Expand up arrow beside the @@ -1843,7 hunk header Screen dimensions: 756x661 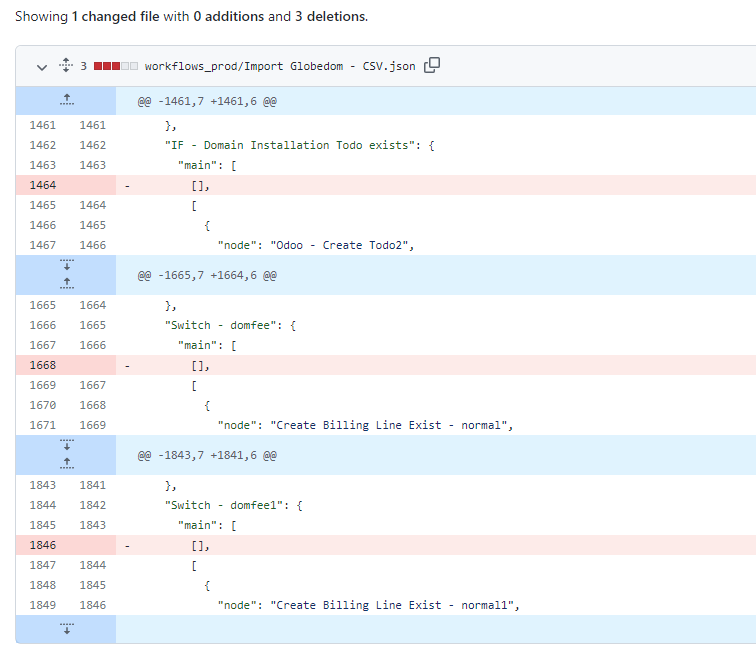click(x=66, y=463)
